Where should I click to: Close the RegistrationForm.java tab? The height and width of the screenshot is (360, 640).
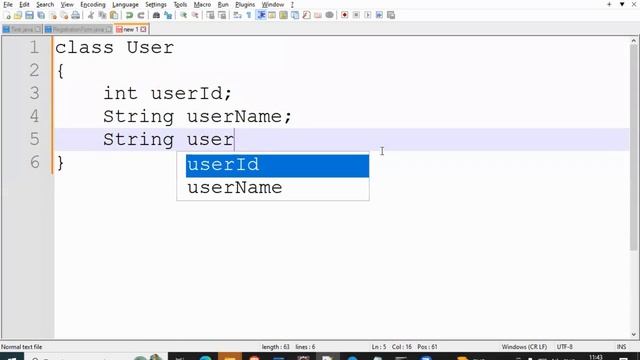click(x=108, y=29)
